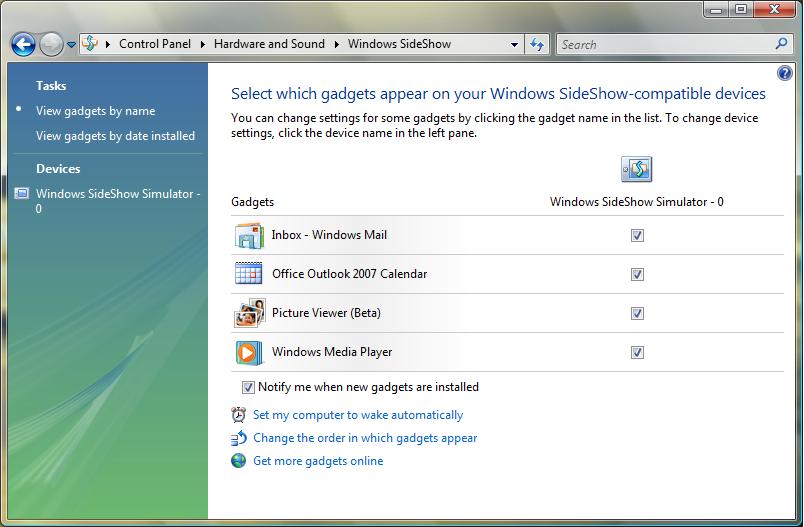This screenshot has height=527, width=804.
Task: Expand arrow before Control Panel breadcrumb
Action: point(108,45)
